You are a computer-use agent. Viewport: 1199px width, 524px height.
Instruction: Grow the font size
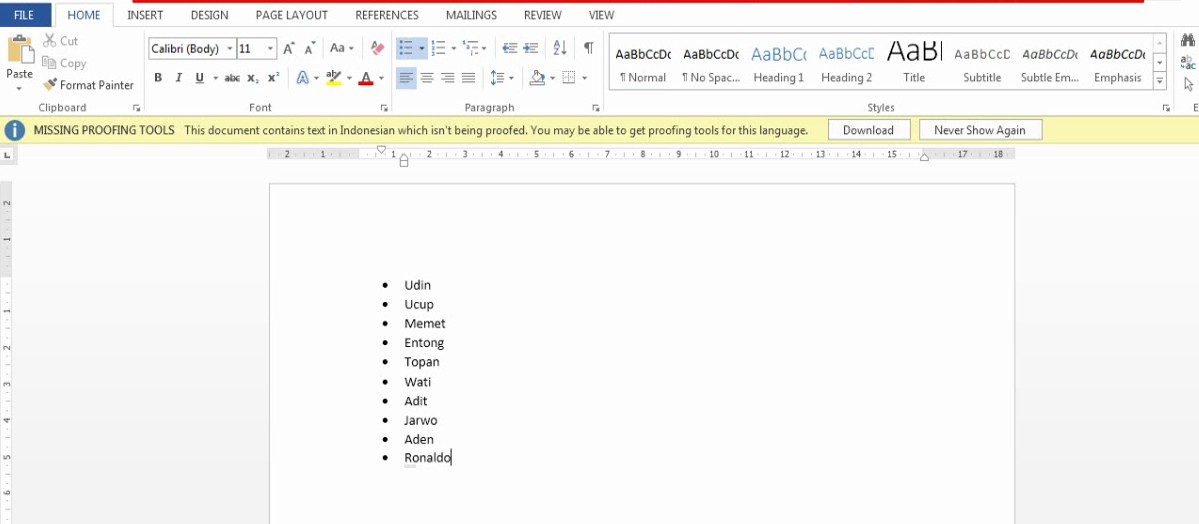point(289,48)
